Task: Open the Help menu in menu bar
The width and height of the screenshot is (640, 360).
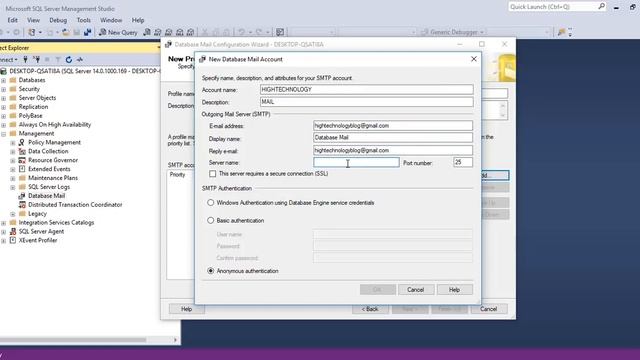Action: pos(138,20)
